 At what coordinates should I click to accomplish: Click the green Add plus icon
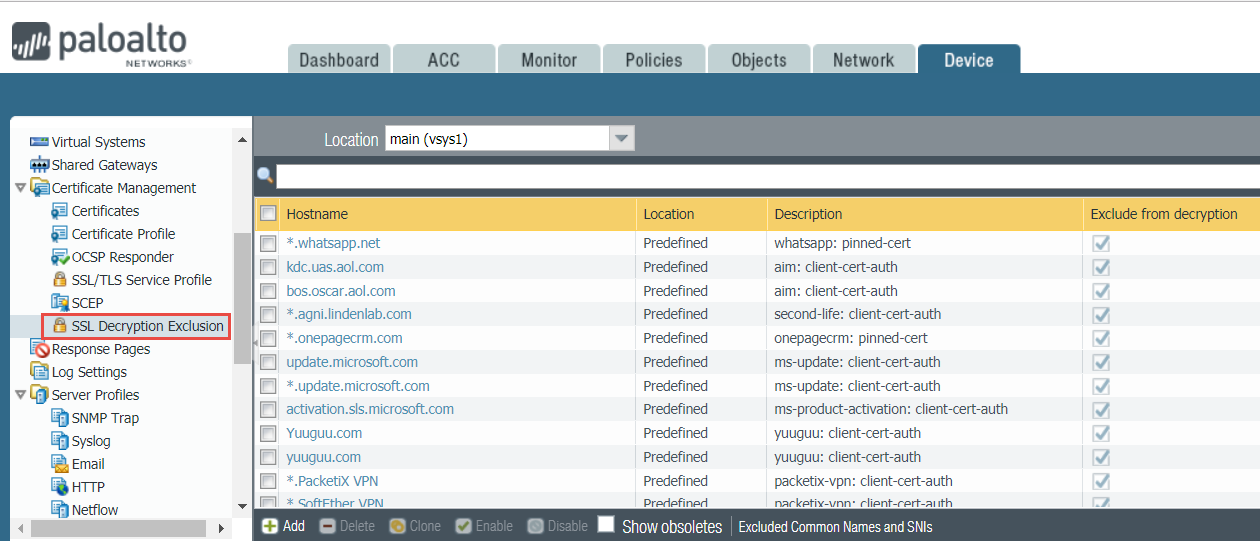coord(270,526)
